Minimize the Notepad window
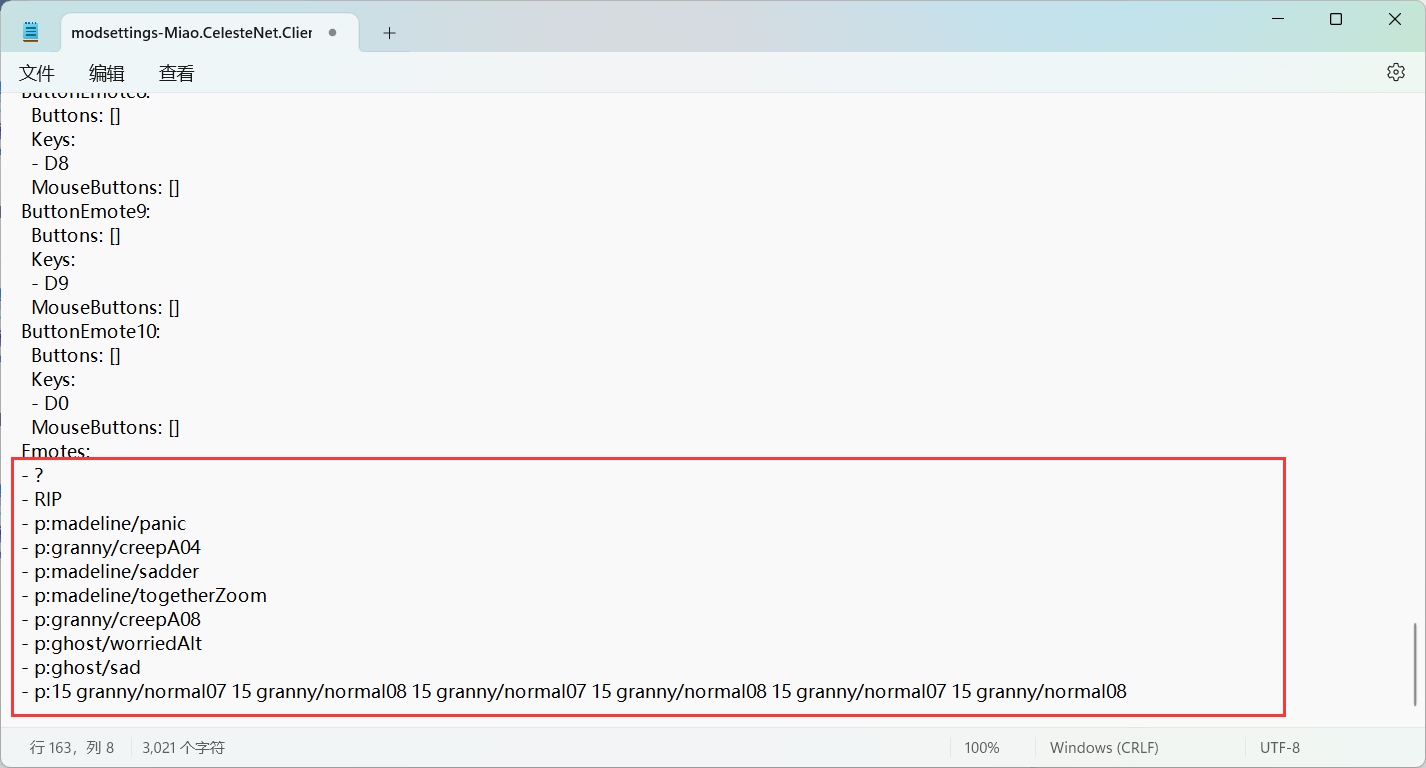This screenshot has width=1426, height=768. (x=1277, y=19)
